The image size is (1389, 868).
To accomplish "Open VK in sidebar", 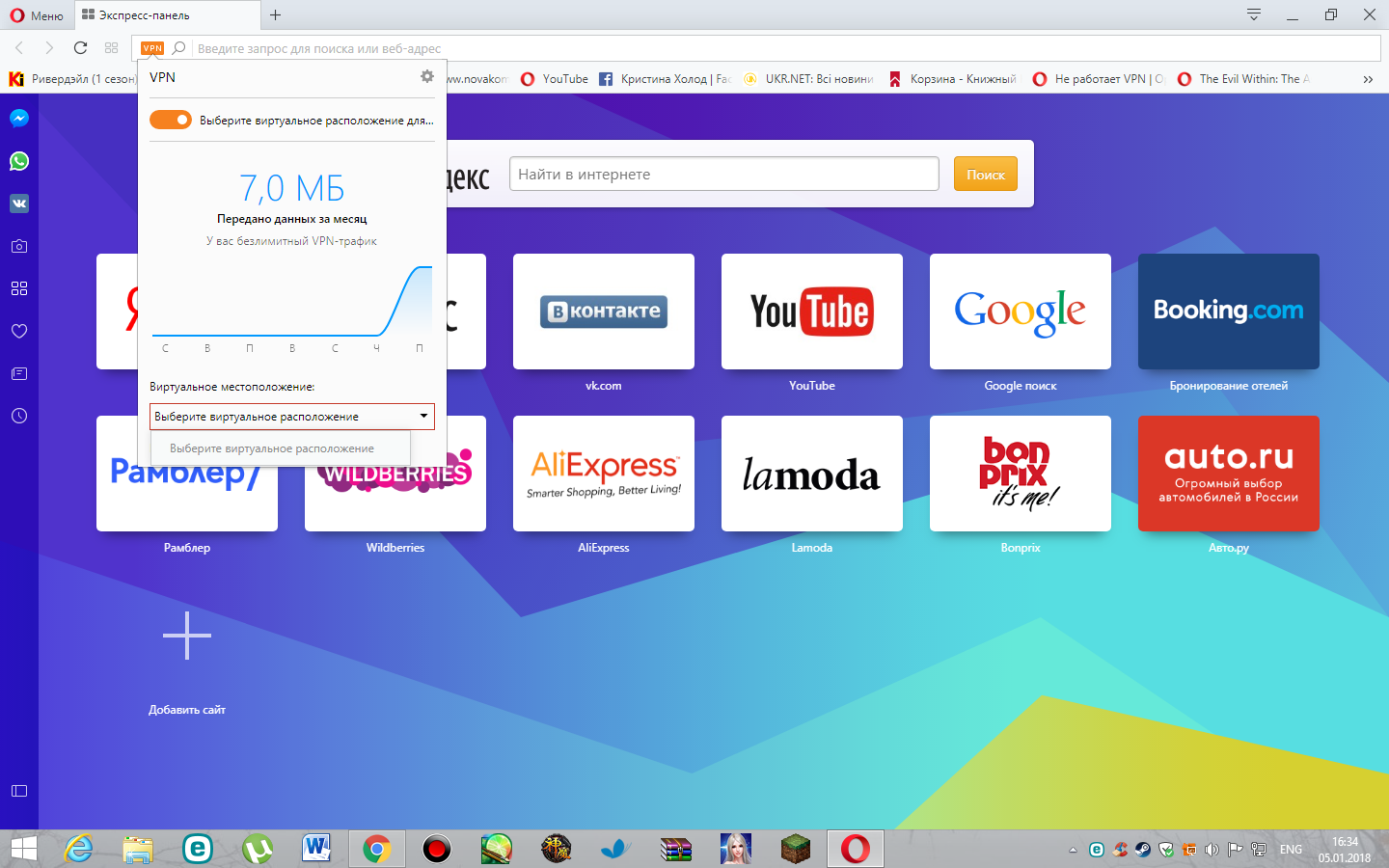I will tap(19, 203).
